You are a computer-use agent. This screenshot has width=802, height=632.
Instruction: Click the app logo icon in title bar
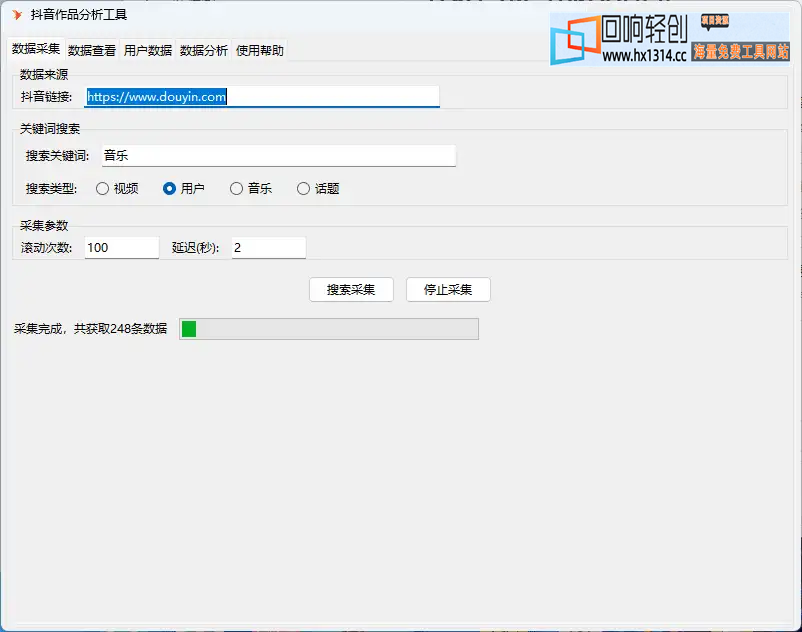tap(17, 15)
